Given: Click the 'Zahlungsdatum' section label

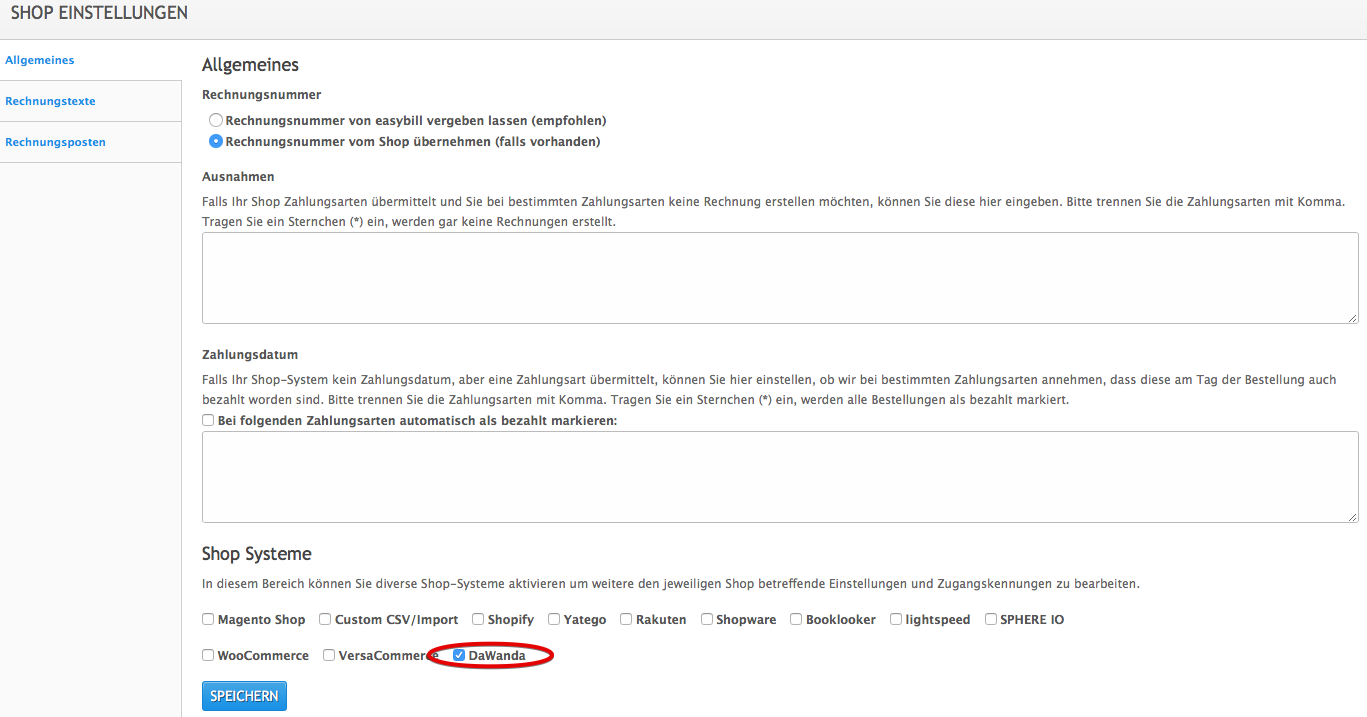Looking at the screenshot, I should tap(250, 355).
